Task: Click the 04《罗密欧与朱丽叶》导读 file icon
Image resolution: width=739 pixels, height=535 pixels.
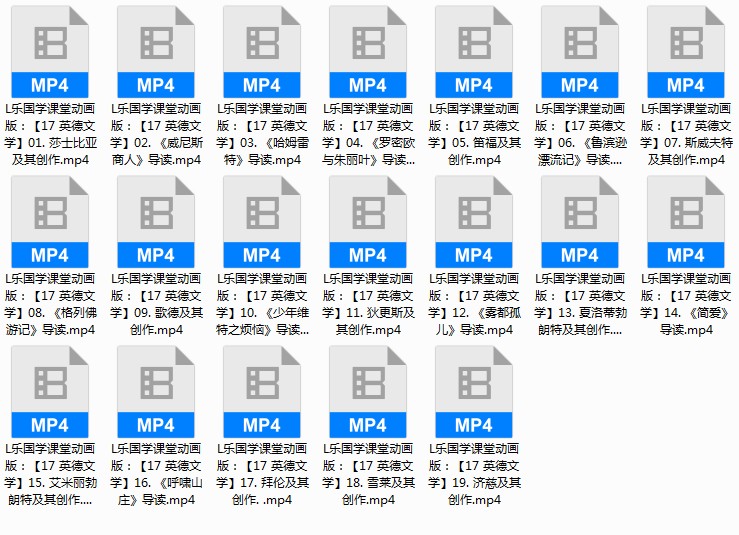Action: coord(368,52)
